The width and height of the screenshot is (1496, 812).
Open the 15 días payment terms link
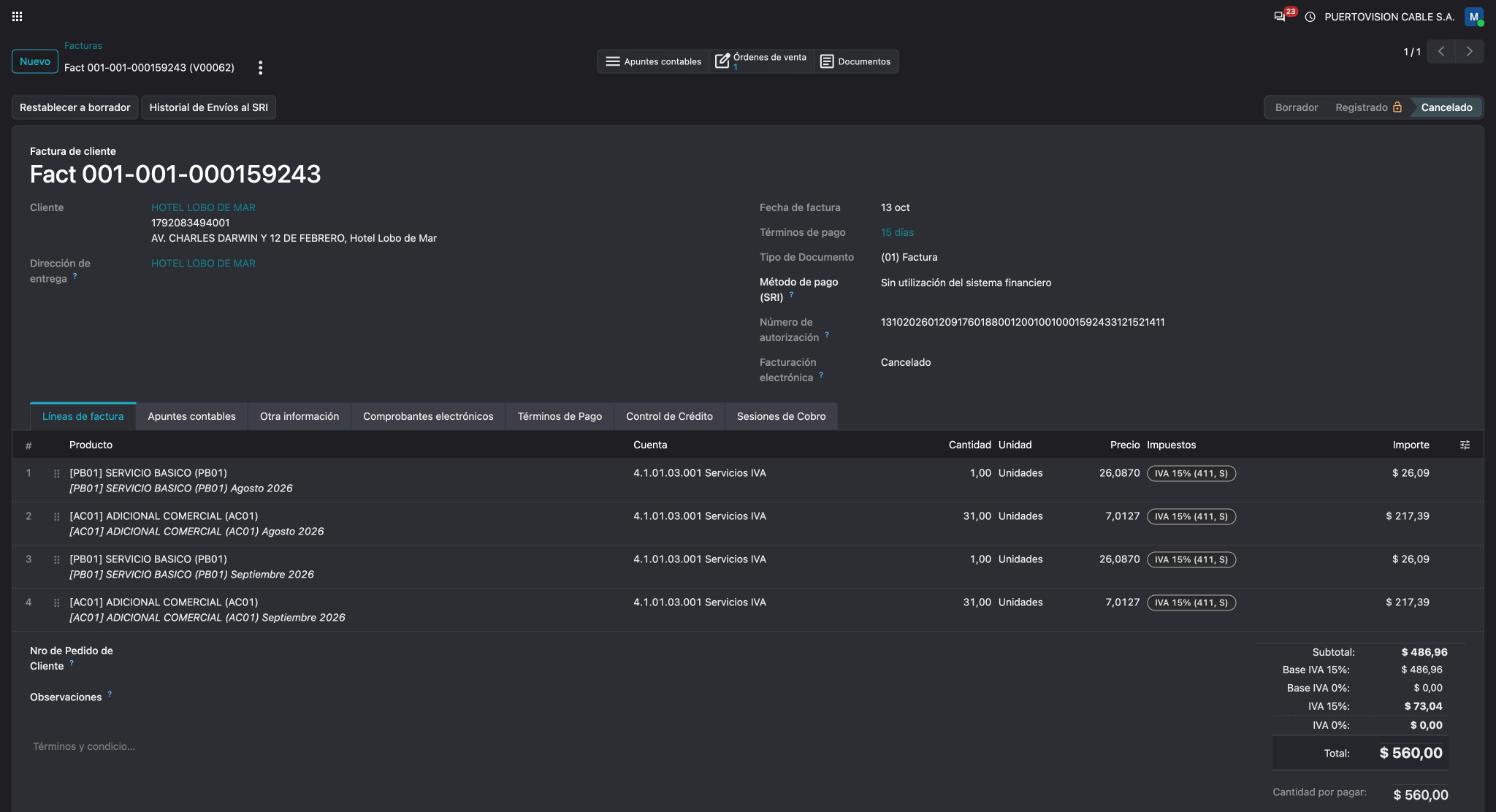(x=897, y=233)
